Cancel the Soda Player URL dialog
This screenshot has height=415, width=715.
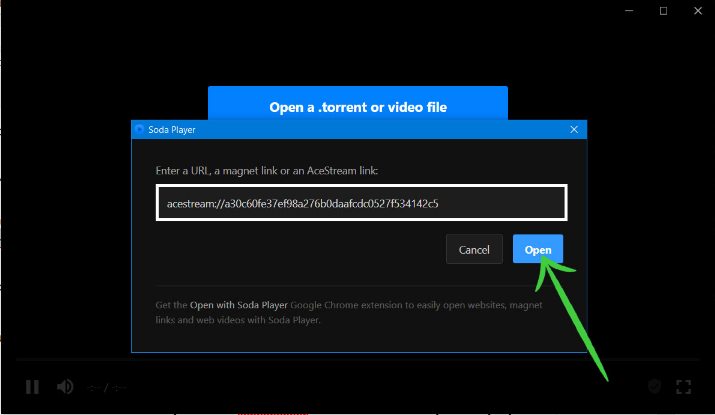pyautogui.click(x=474, y=249)
